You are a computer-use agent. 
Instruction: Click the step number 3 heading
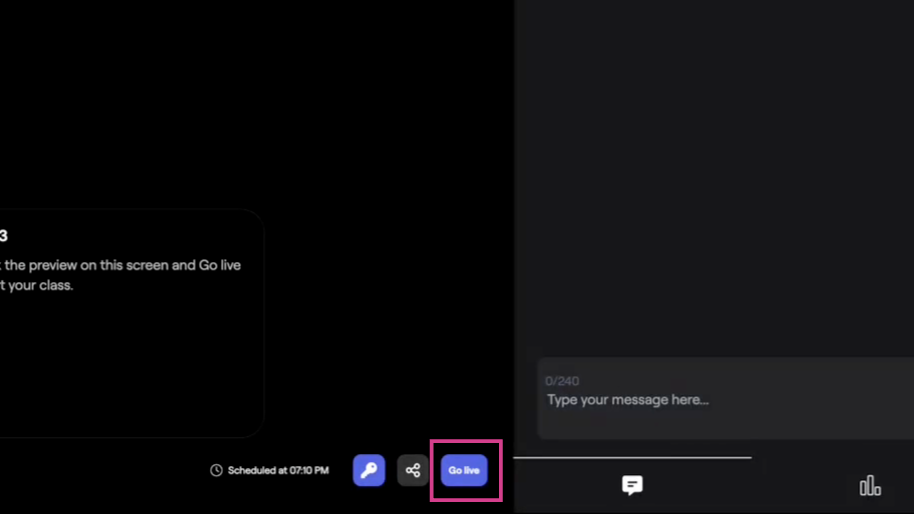4,236
